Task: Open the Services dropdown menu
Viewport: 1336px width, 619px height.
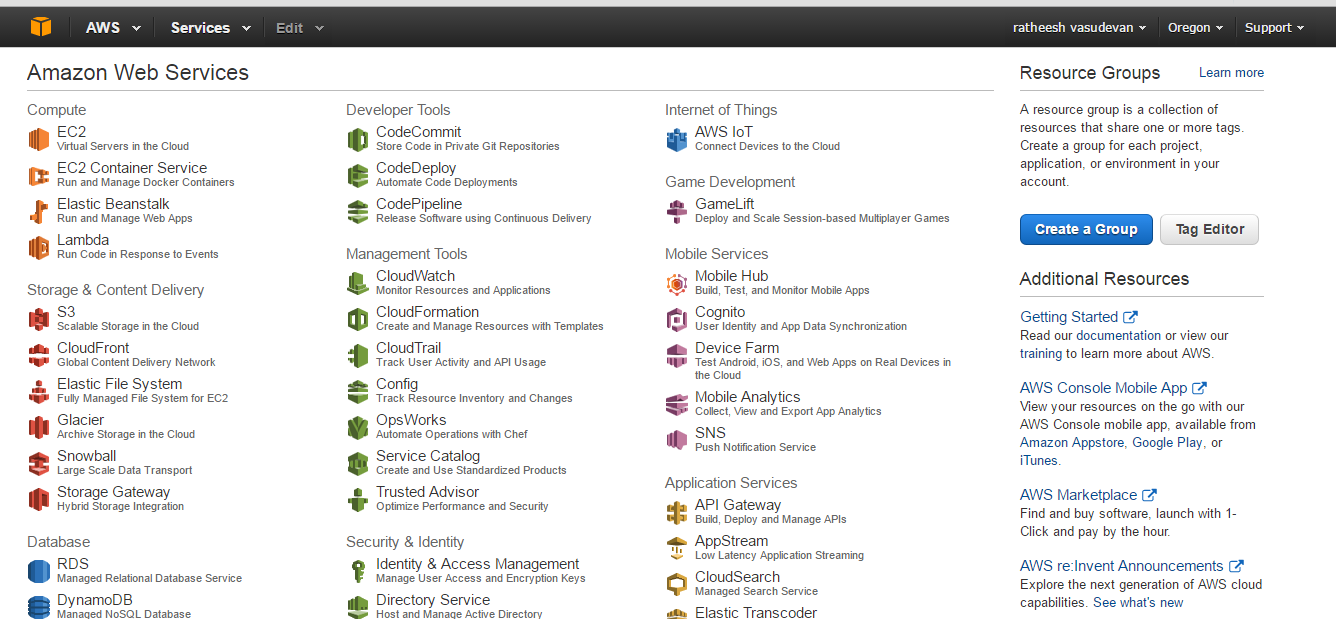Action: pos(210,27)
